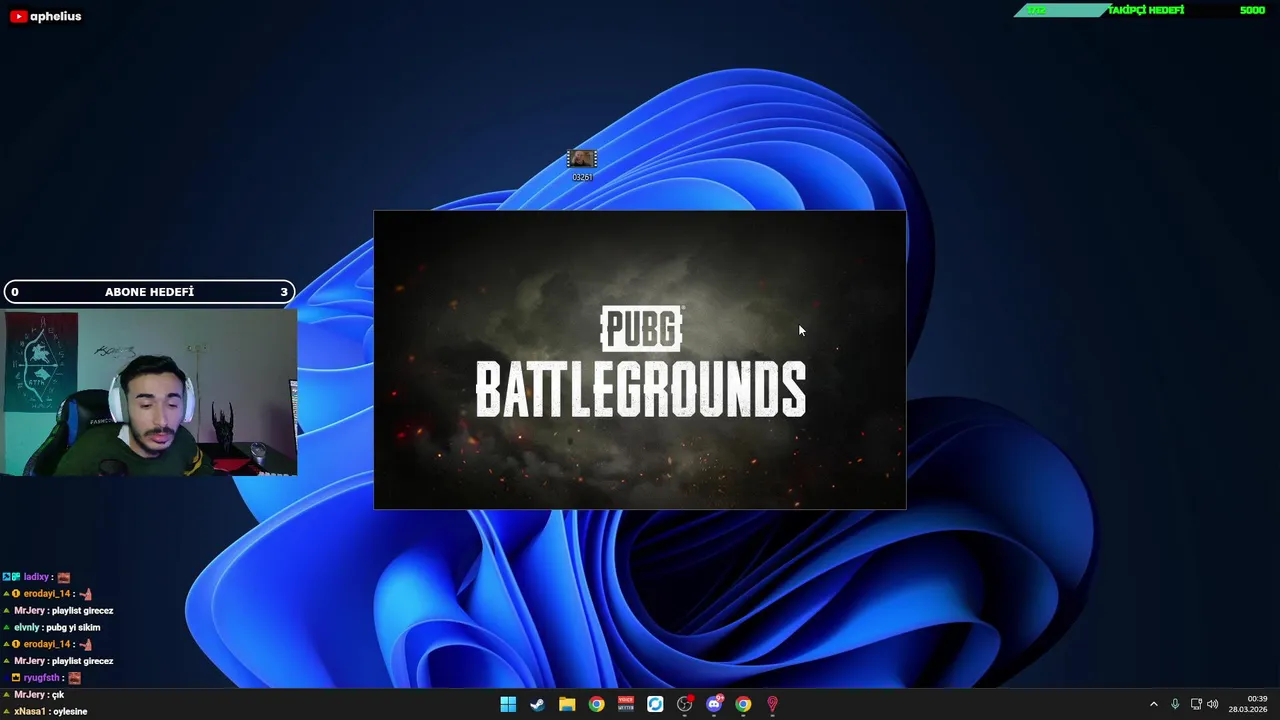Screen dimensions: 1280x720
Task: Click the ladixy chat username
Action: 36,577
